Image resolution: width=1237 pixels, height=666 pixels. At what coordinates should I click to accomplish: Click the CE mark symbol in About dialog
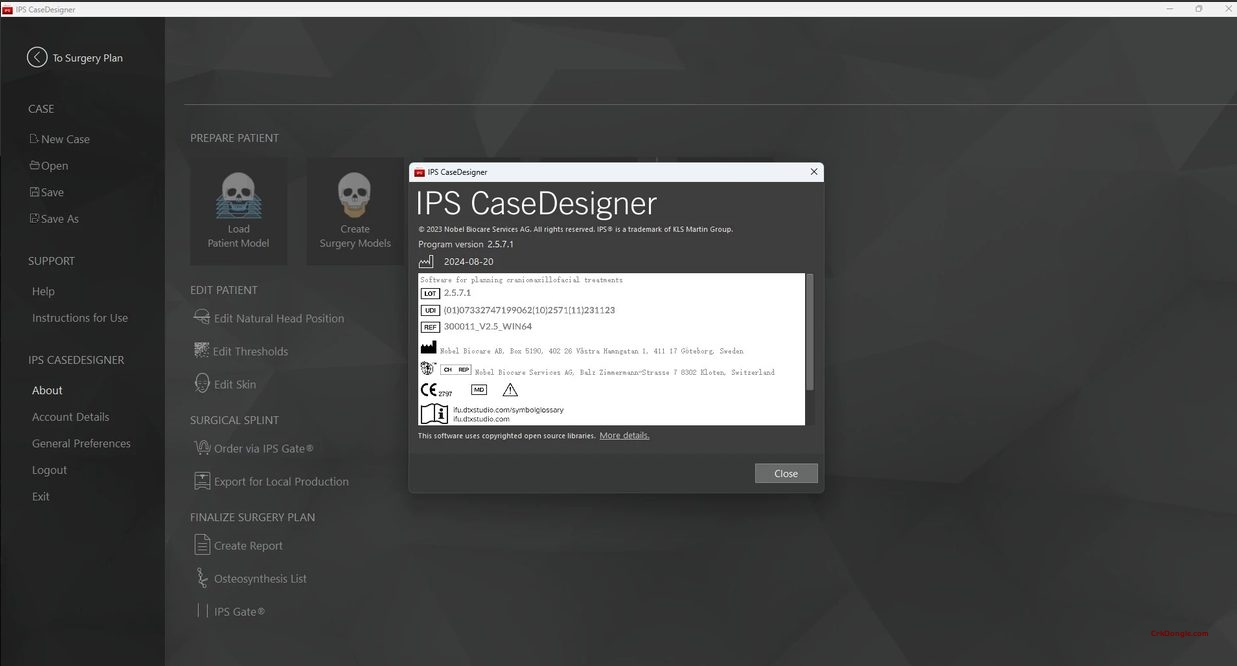(x=429, y=390)
